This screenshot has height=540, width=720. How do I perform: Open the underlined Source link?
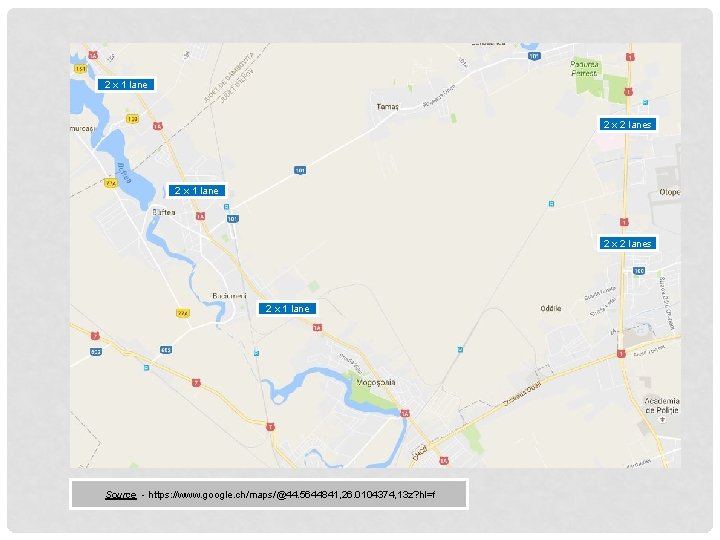pos(121,495)
